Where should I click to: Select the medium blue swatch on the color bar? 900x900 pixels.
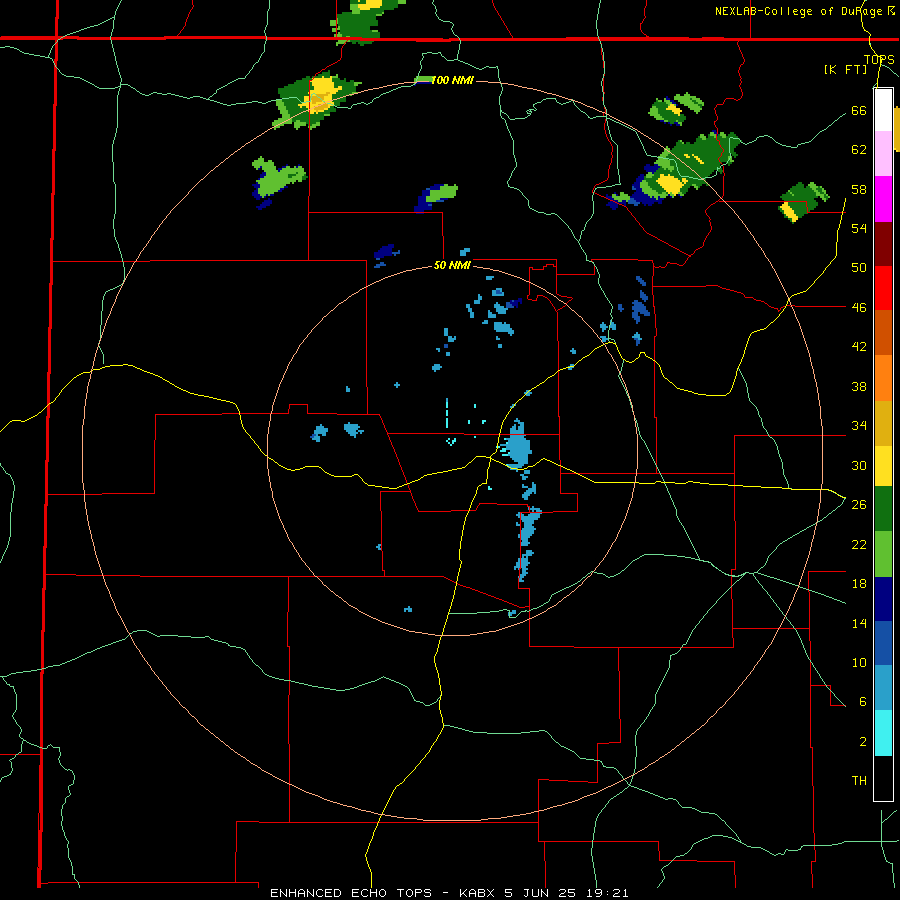tap(883, 643)
